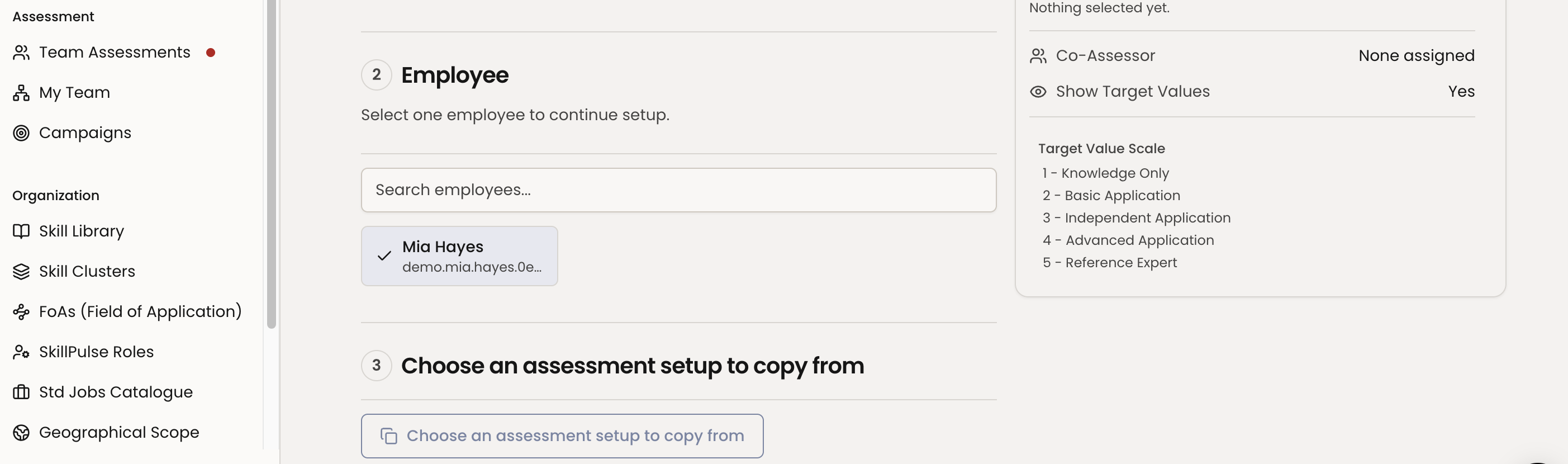
Task: Click the copy icon in setup button
Action: [x=389, y=436]
